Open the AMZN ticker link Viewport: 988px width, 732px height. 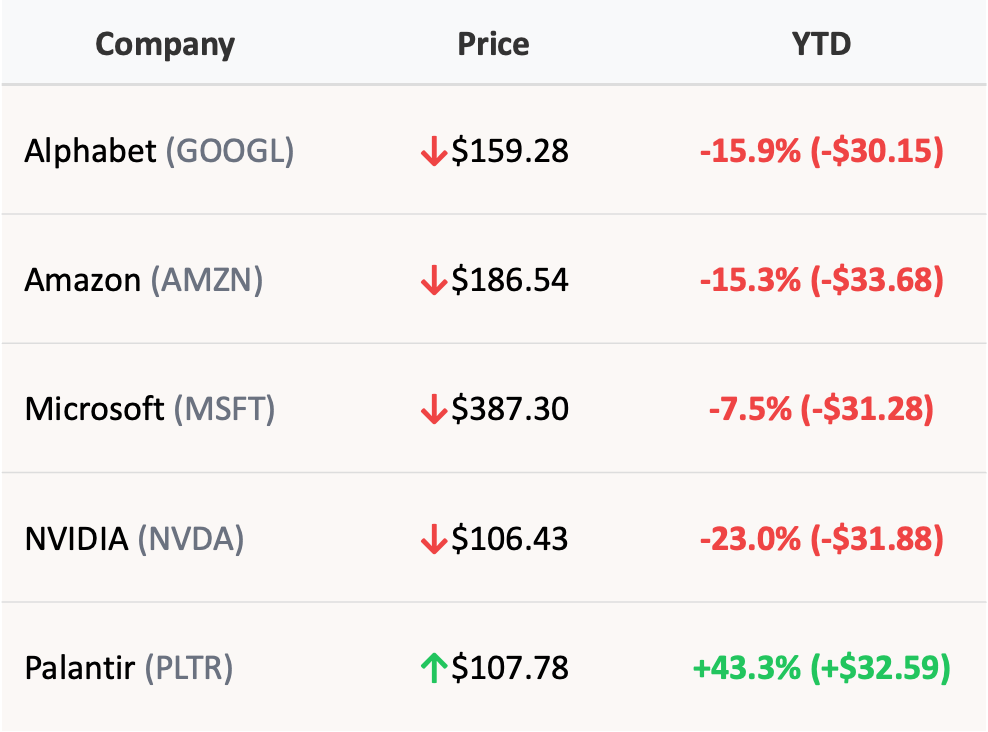tap(207, 280)
